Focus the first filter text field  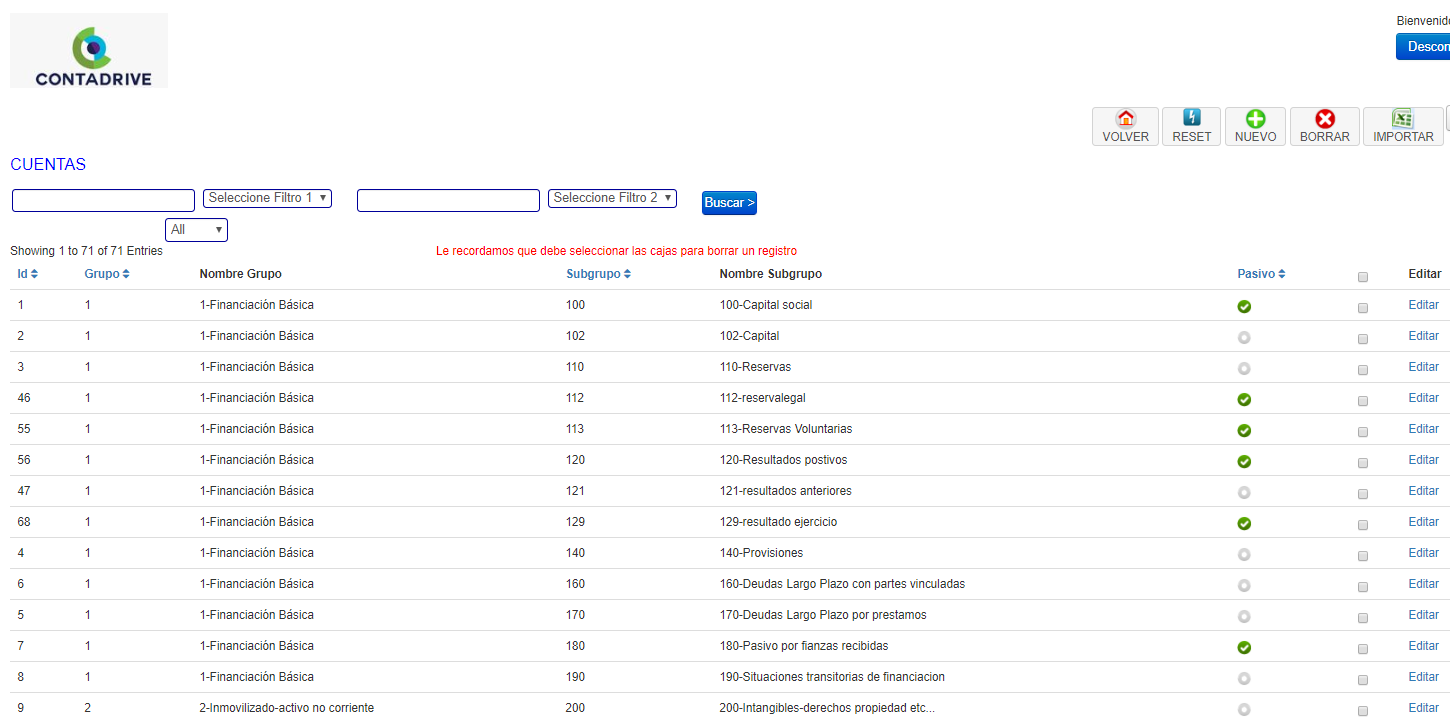(x=103, y=201)
